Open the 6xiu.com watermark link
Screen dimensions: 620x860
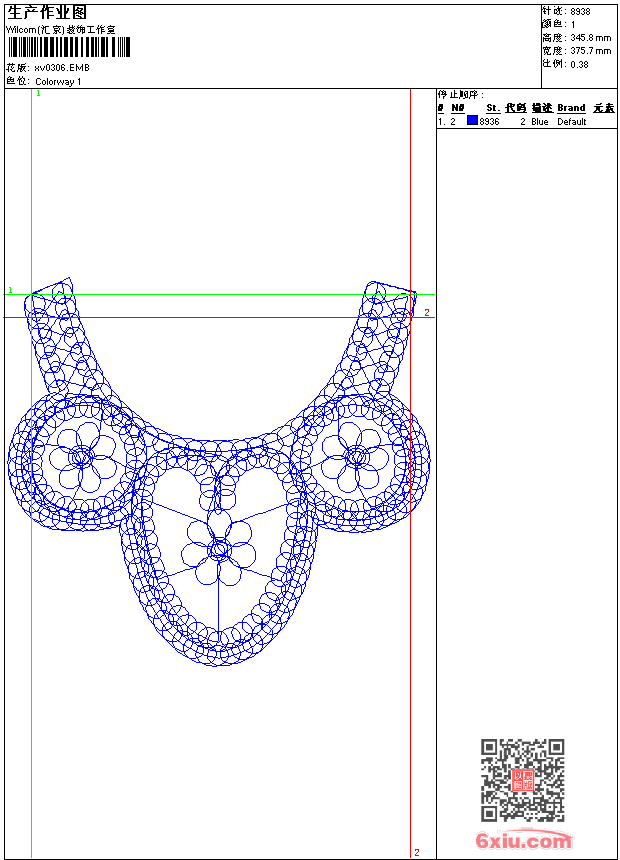tap(524, 840)
